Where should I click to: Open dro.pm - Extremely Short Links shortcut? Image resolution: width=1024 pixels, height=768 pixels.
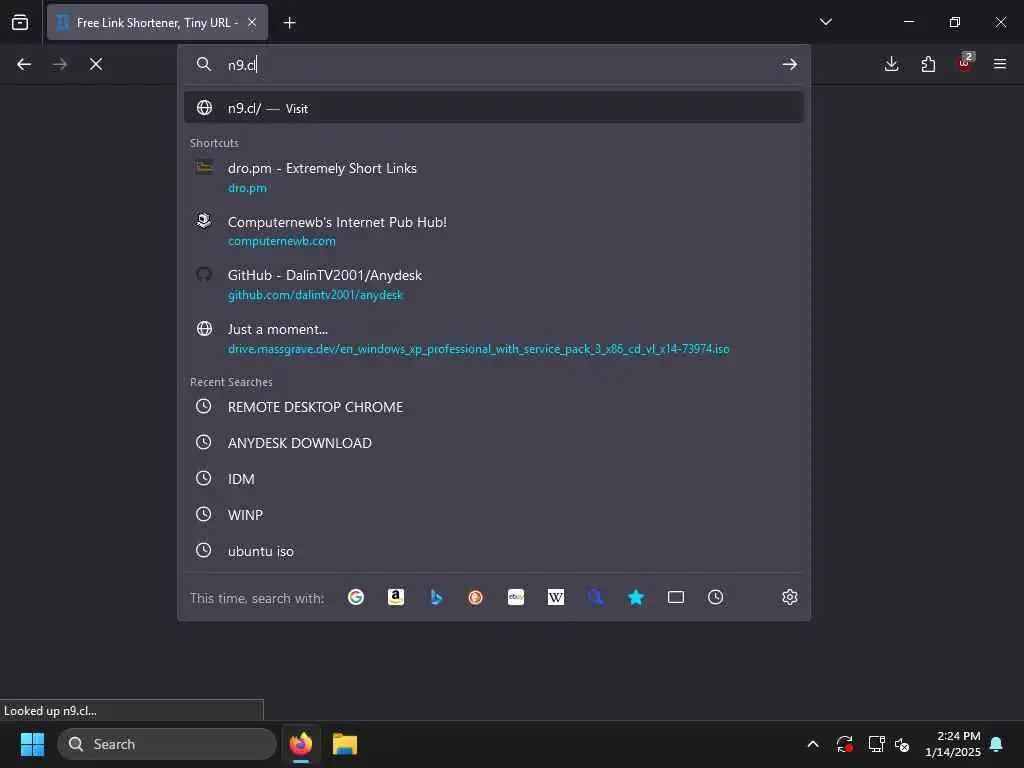point(494,177)
